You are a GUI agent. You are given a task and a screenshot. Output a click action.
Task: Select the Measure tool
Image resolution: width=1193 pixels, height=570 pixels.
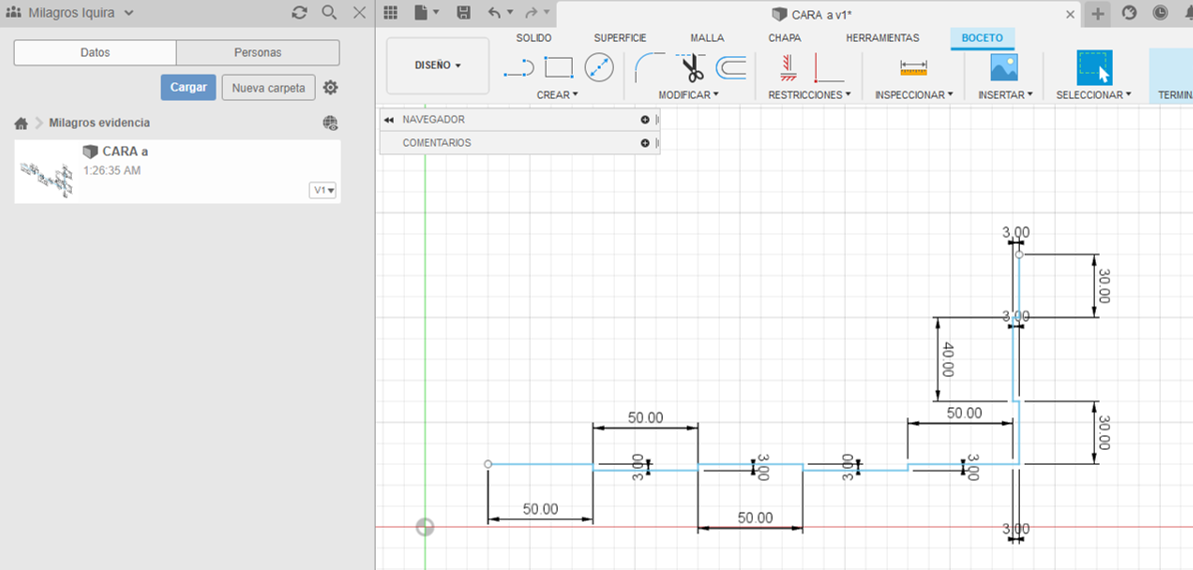tap(913, 68)
